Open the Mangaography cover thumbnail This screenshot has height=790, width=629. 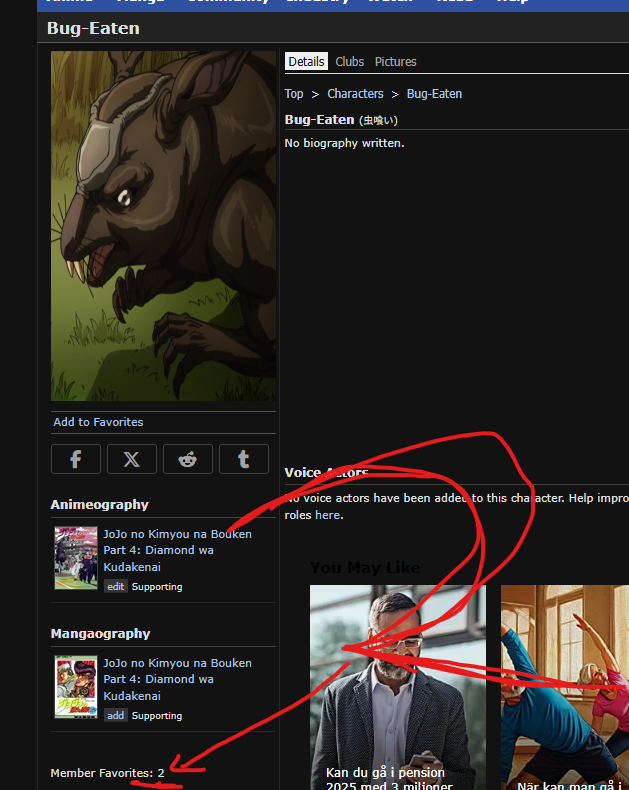pos(76,687)
